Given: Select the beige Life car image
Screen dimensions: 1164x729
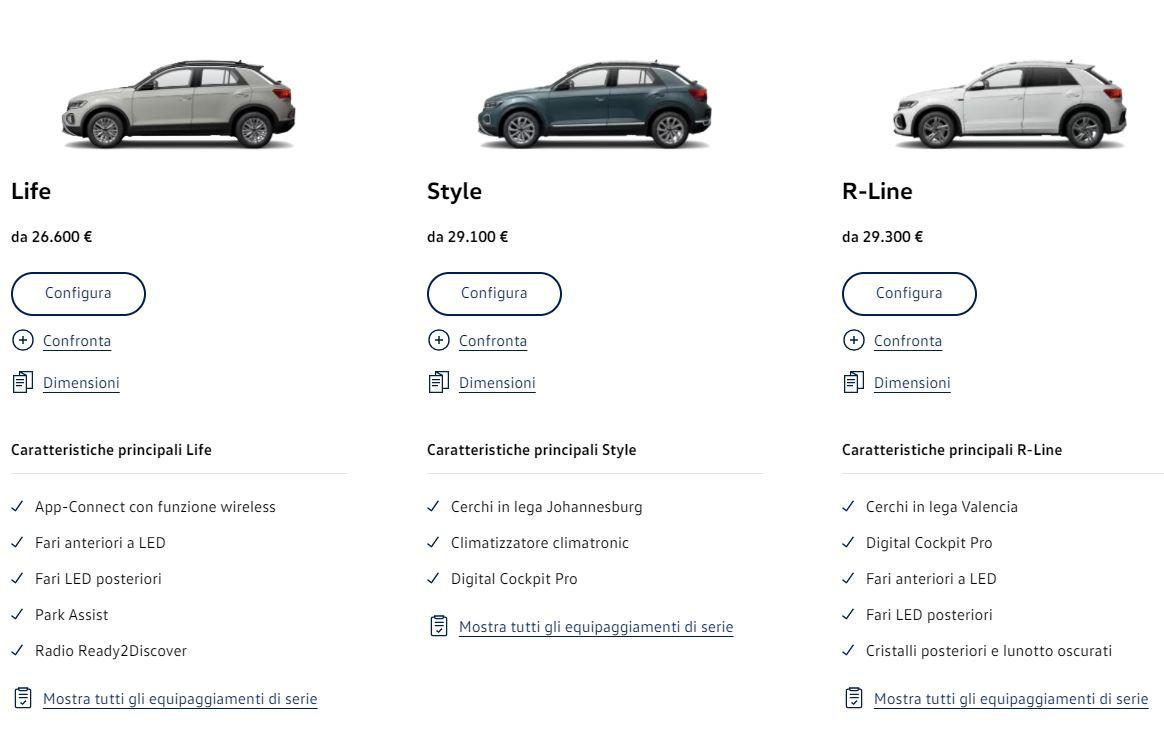Looking at the screenshot, I should [179, 104].
